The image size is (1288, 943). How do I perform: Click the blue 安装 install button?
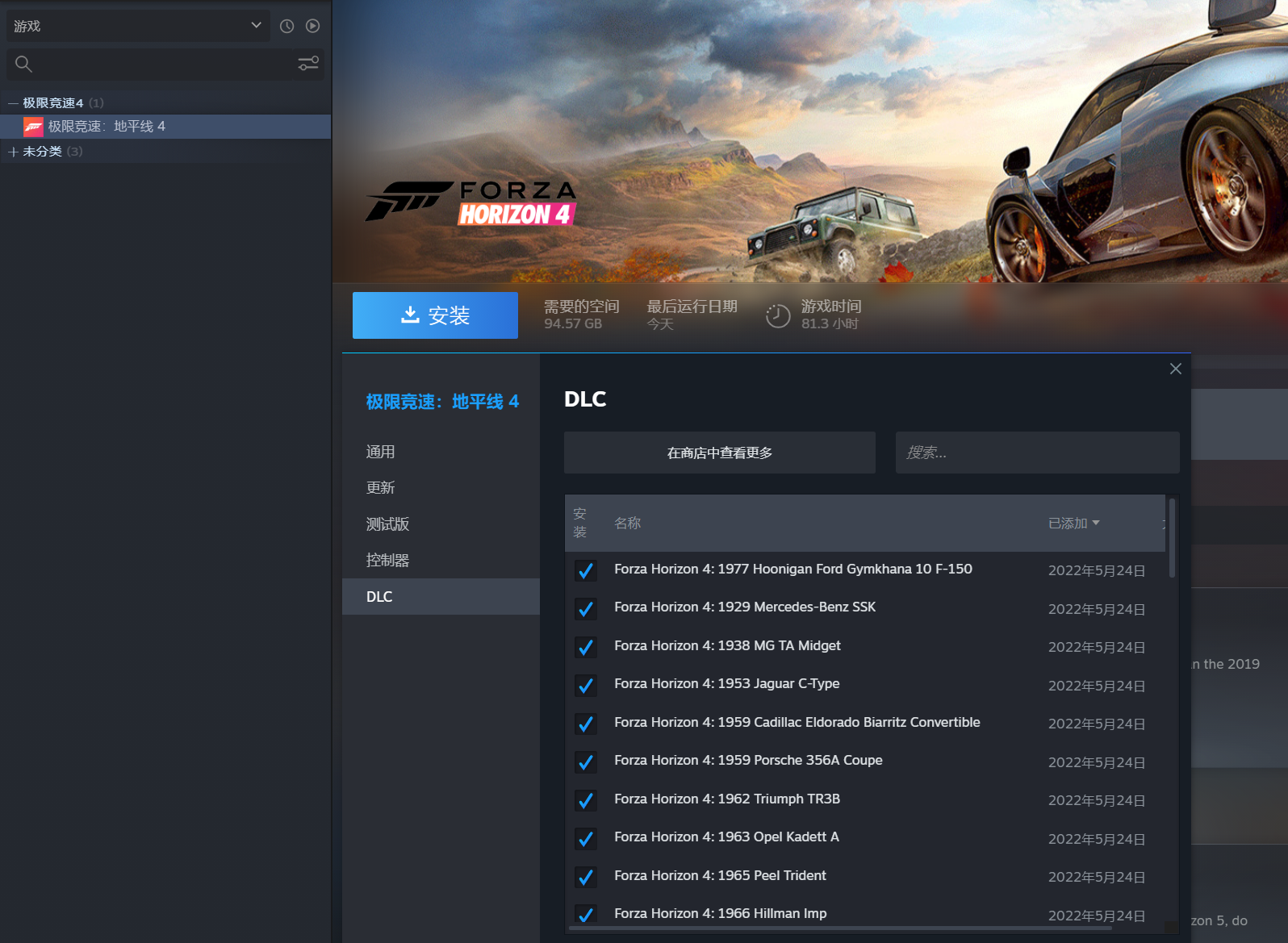pyautogui.click(x=435, y=315)
